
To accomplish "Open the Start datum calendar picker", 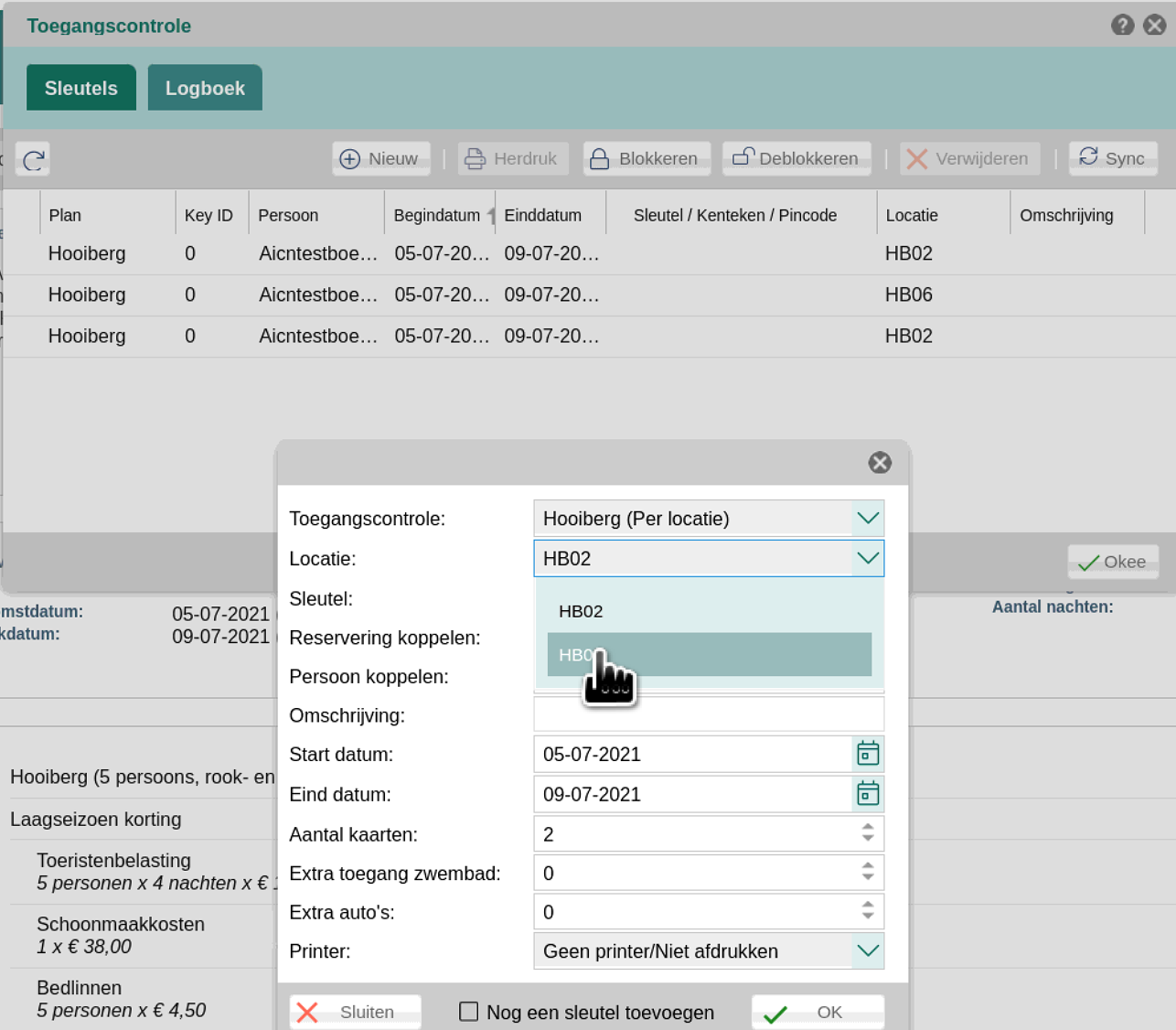I will pos(868,754).
